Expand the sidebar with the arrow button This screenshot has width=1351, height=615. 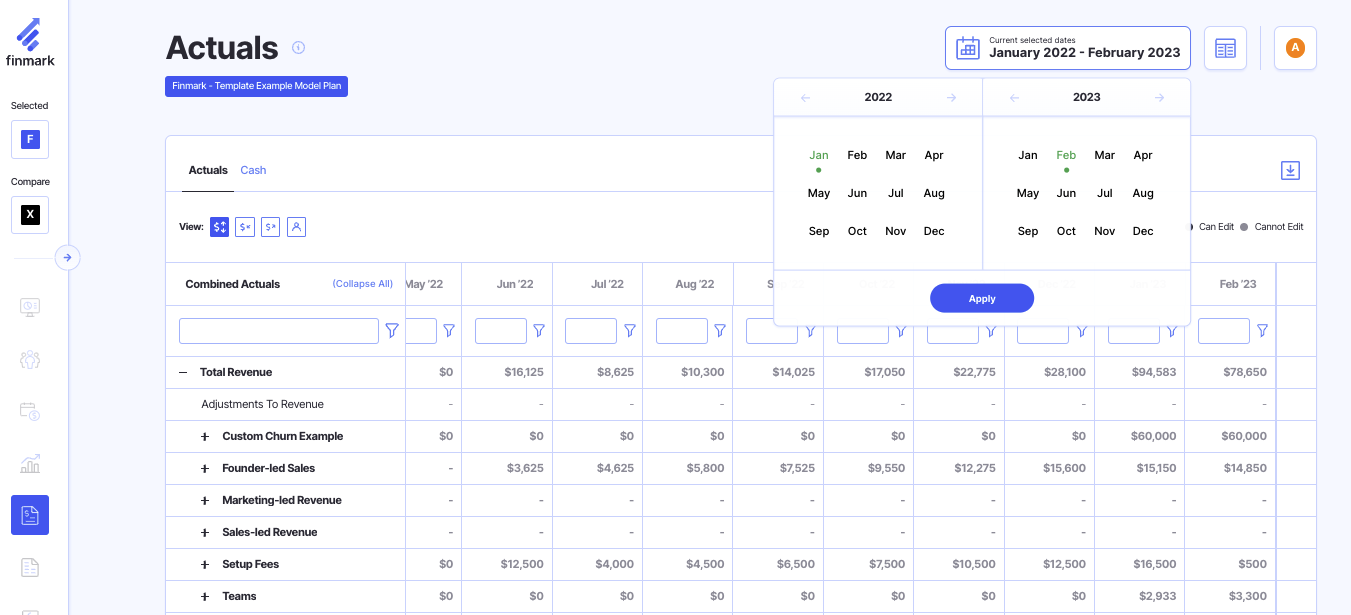pyautogui.click(x=67, y=258)
